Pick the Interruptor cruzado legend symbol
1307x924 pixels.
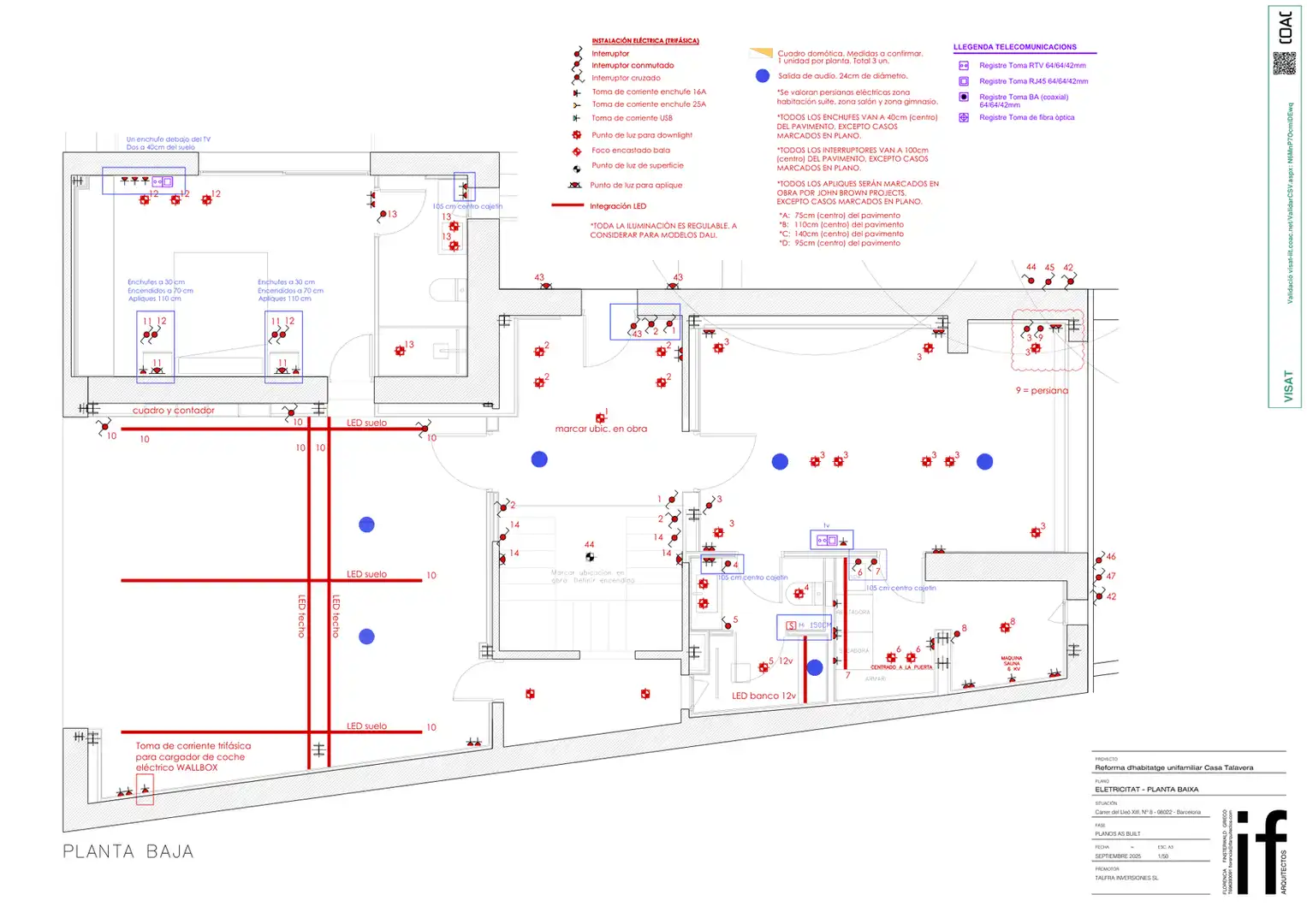click(x=578, y=78)
